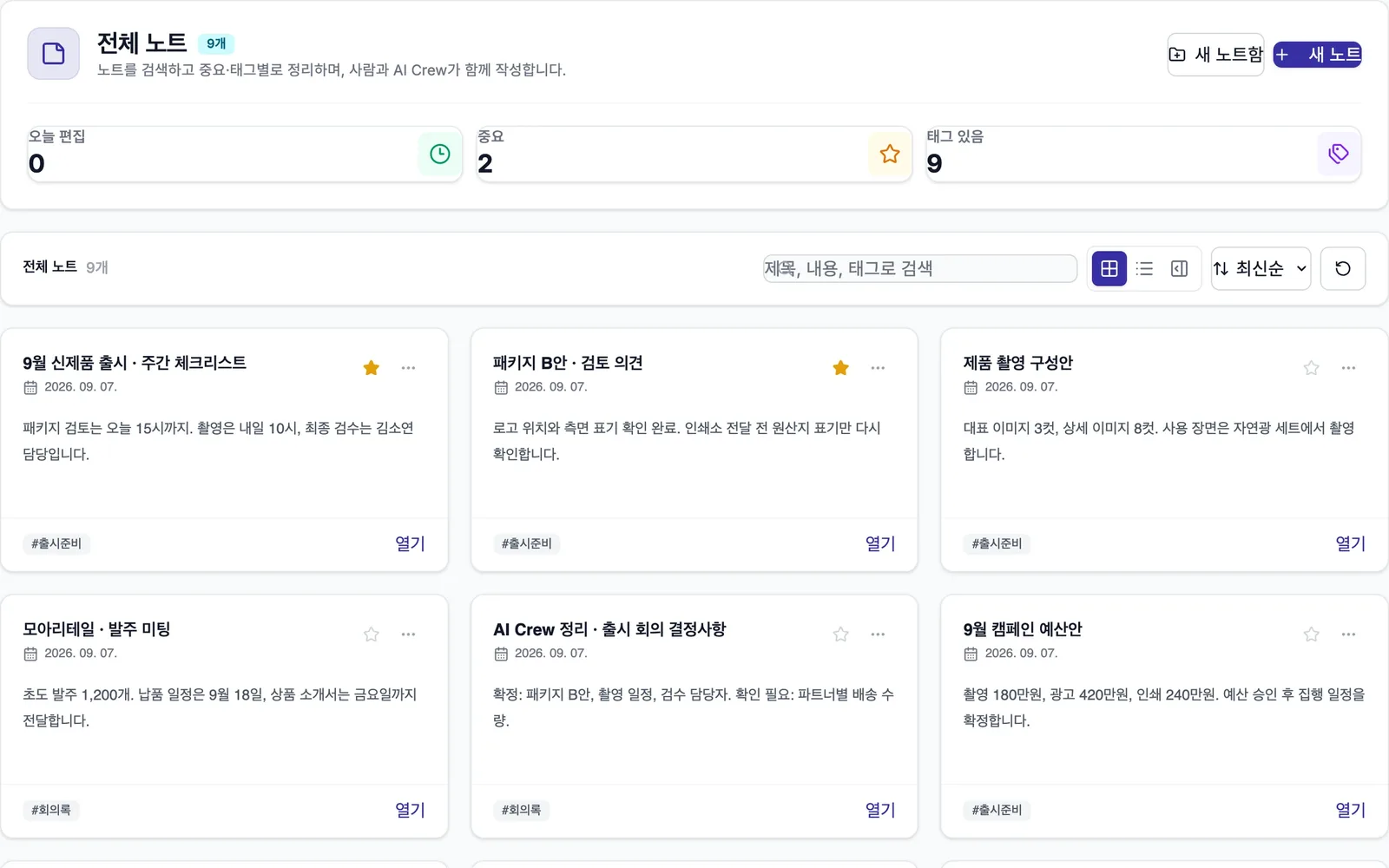This screenshot has width=1389, height=868.
Task: Open the 패키지 B안 note via 열기
Action: click(880, 543)
